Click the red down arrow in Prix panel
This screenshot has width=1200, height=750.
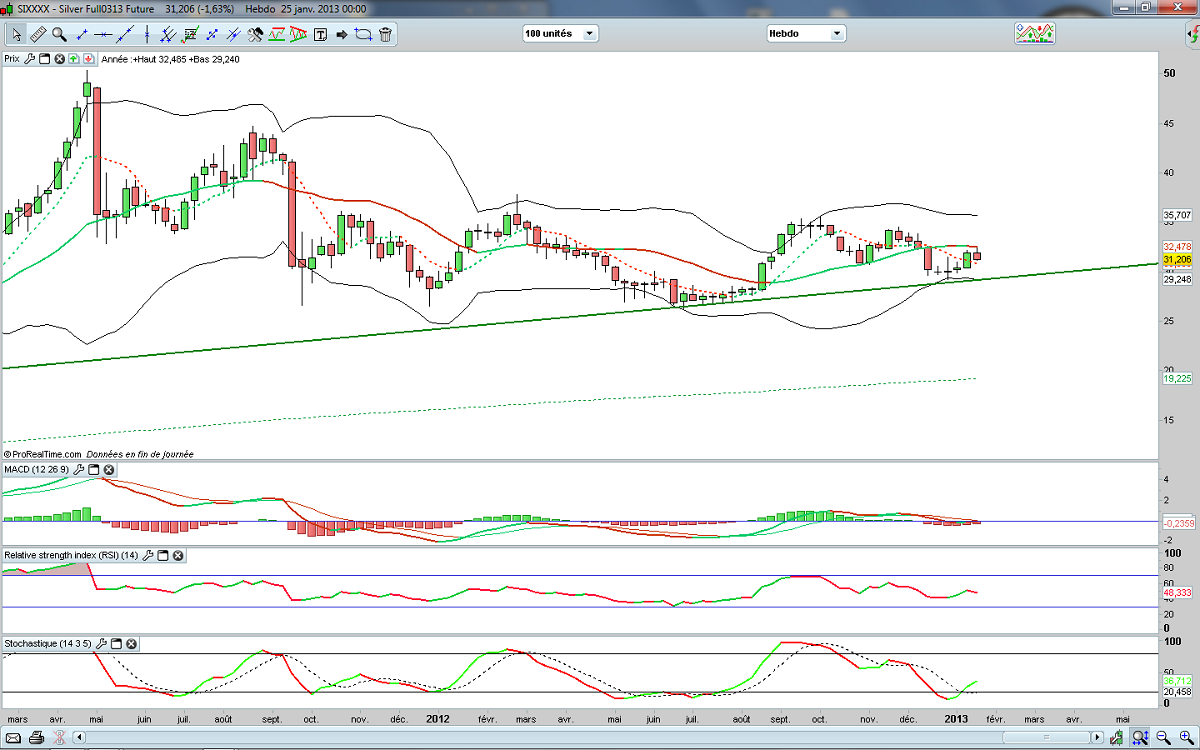click(x=89, y=59)
